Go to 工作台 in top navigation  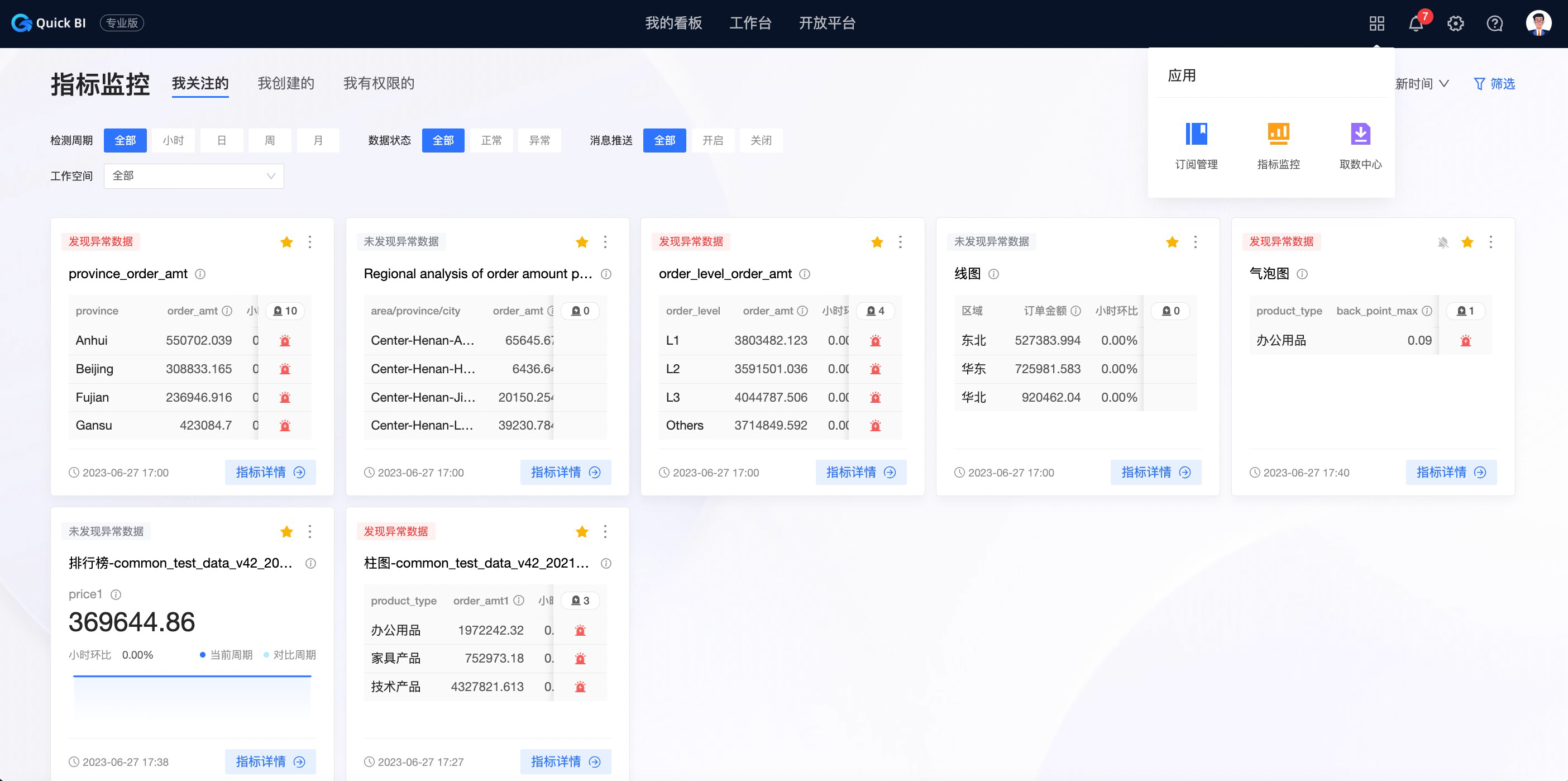pos(750,23)
